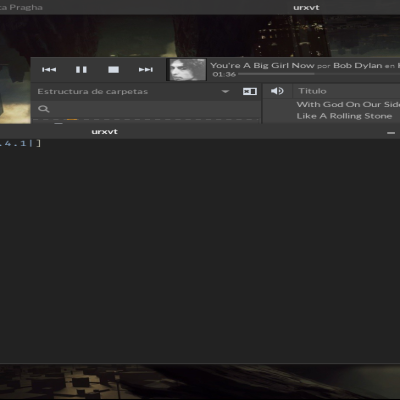The height and width of the screenshot is (400, 400).
Task: Sort playlist by Titulo column
Action: click(x=312, y=91)
